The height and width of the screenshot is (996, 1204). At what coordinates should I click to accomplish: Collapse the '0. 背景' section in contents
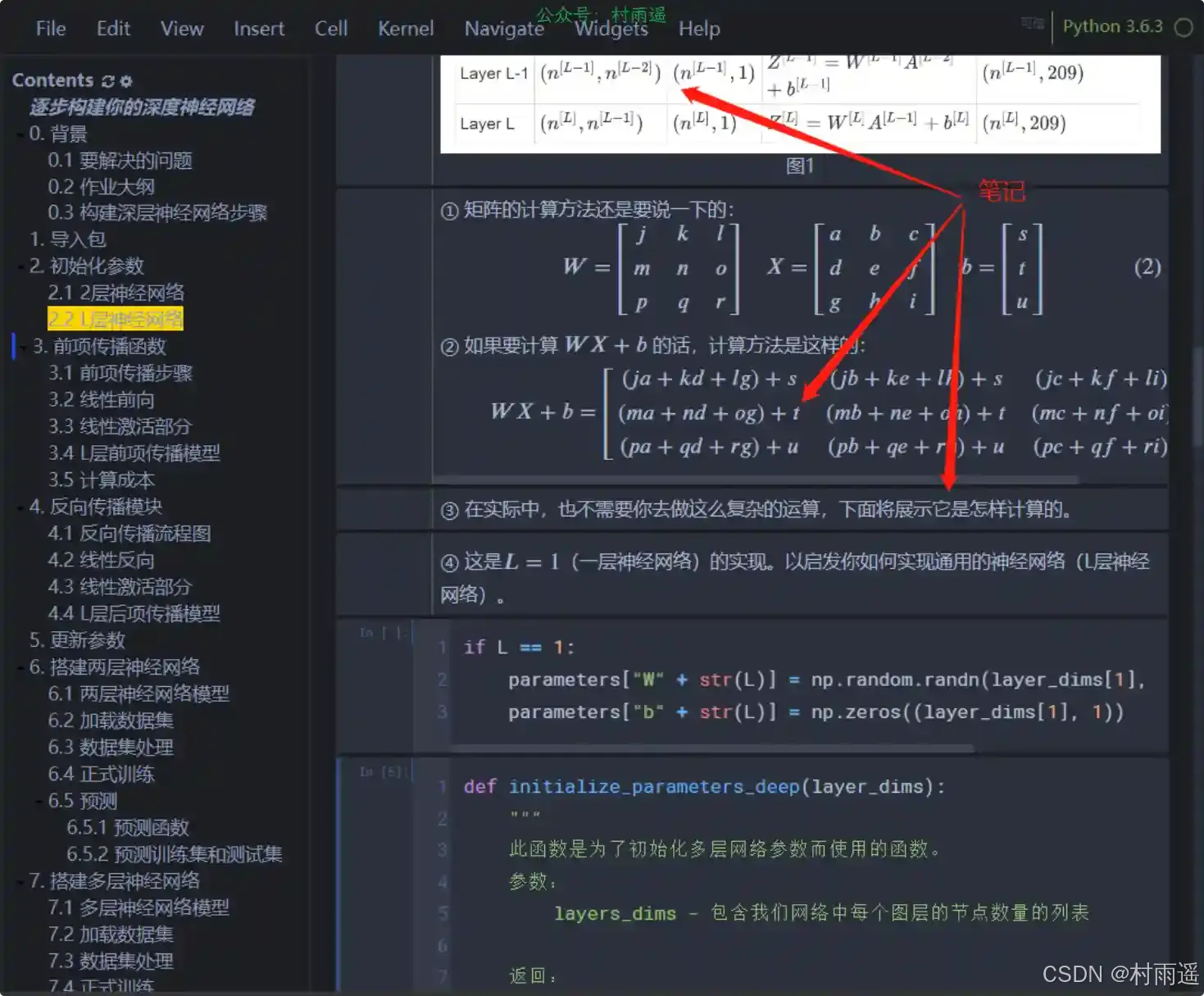(x=20, y=134)
